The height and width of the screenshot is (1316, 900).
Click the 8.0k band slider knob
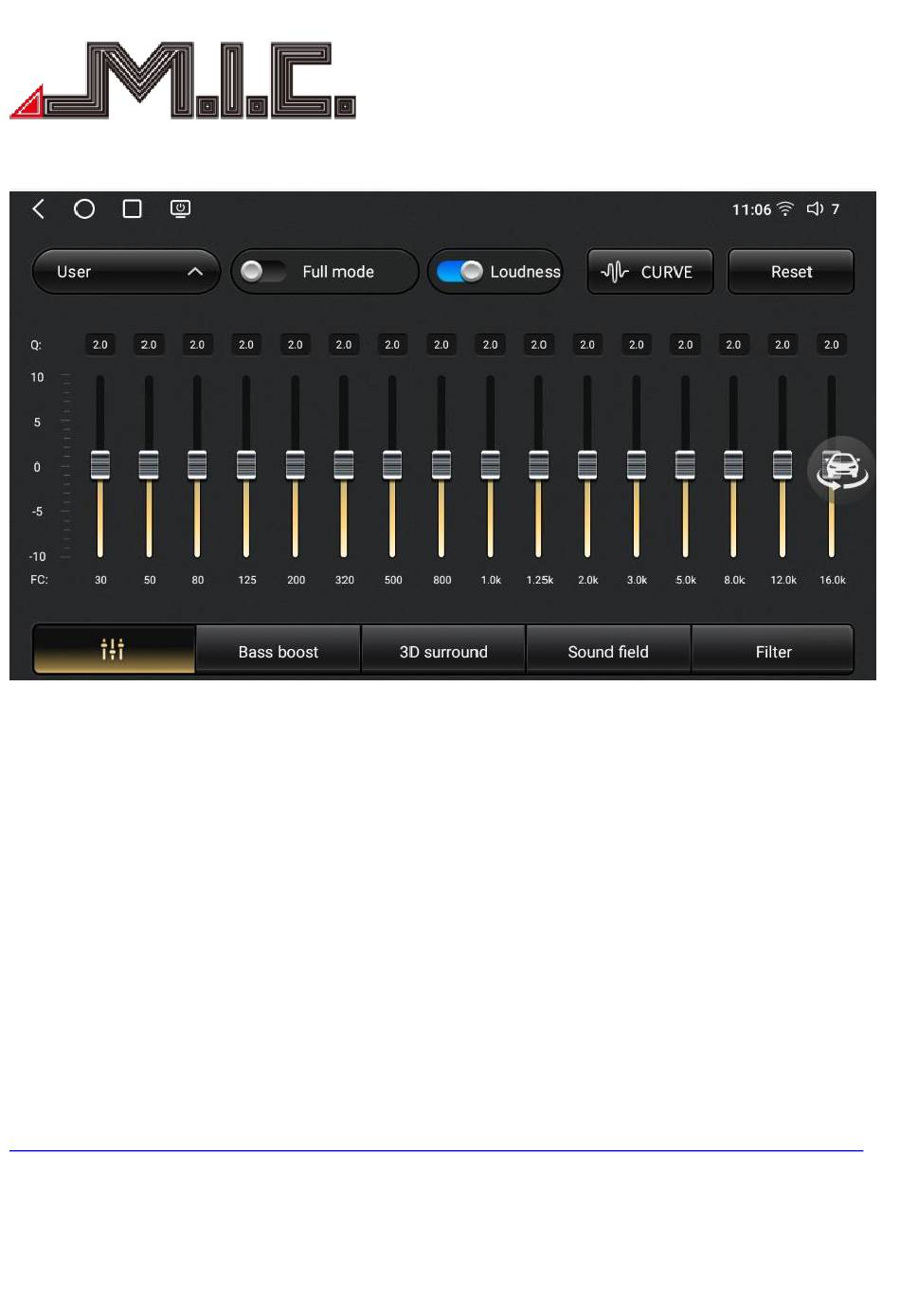click(733, 465)
